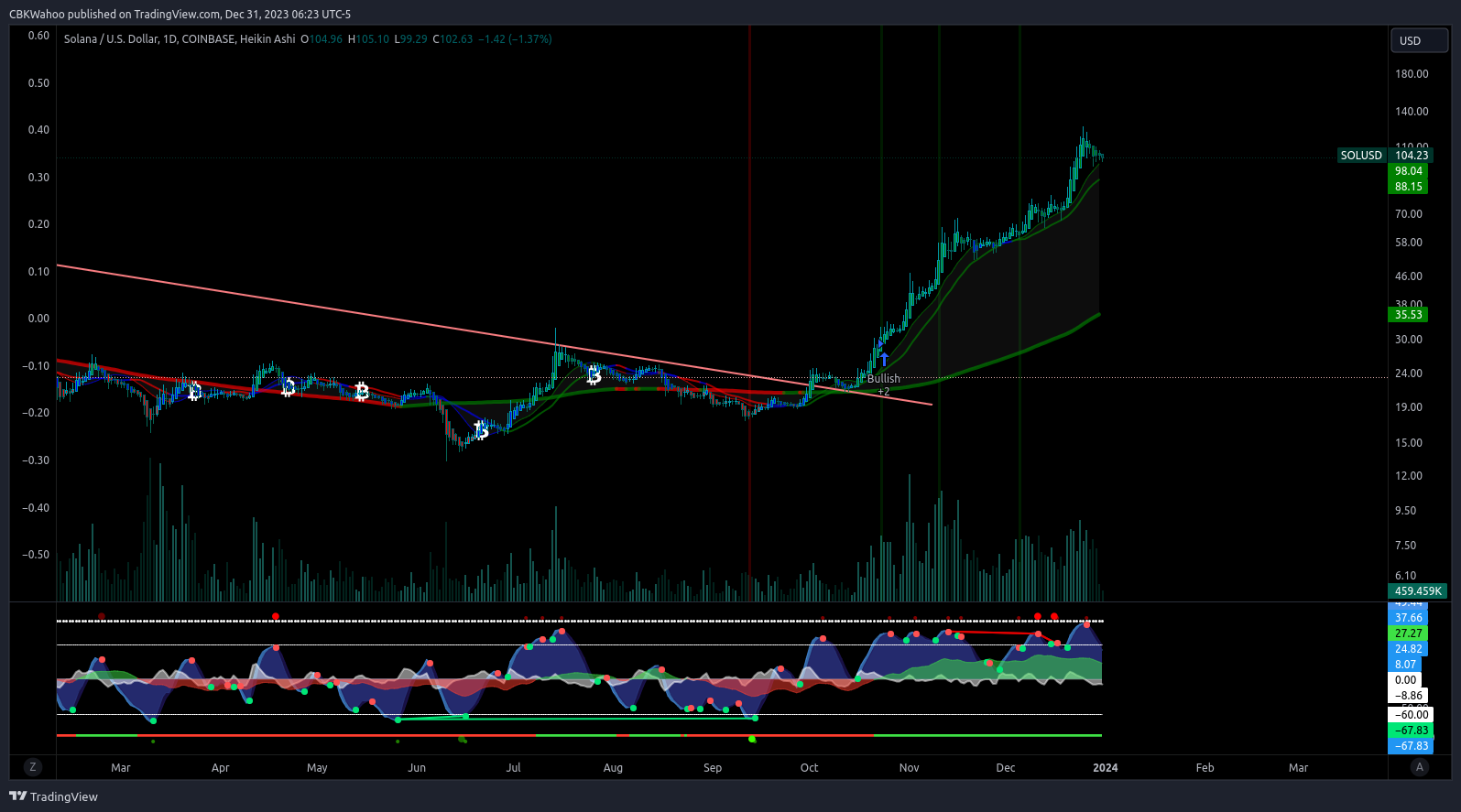Toggle the A auto-scale button

pyautogui.click(x=1420, y=767)
